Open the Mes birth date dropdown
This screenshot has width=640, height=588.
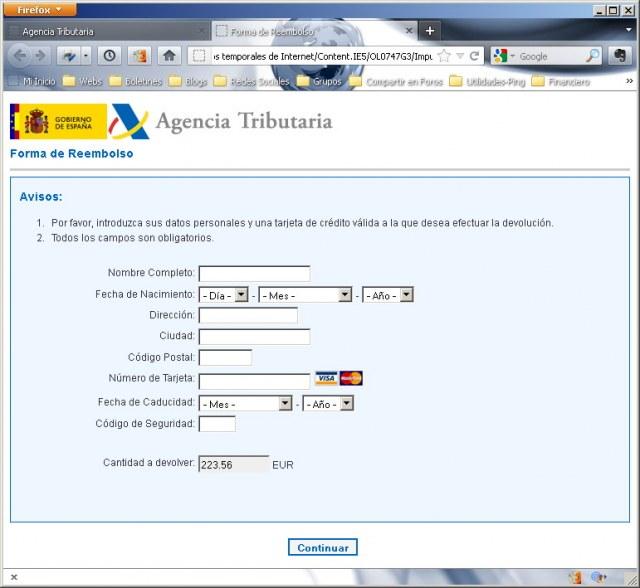pos(305,295)
